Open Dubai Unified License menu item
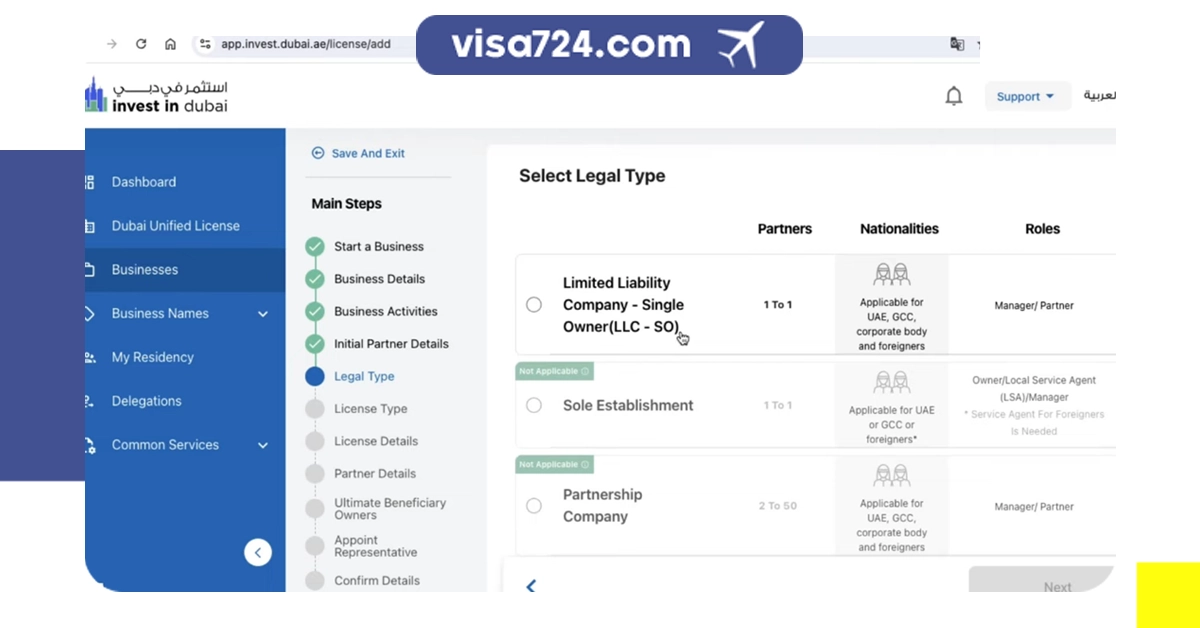1200x628 pixels. pos(175,226)
